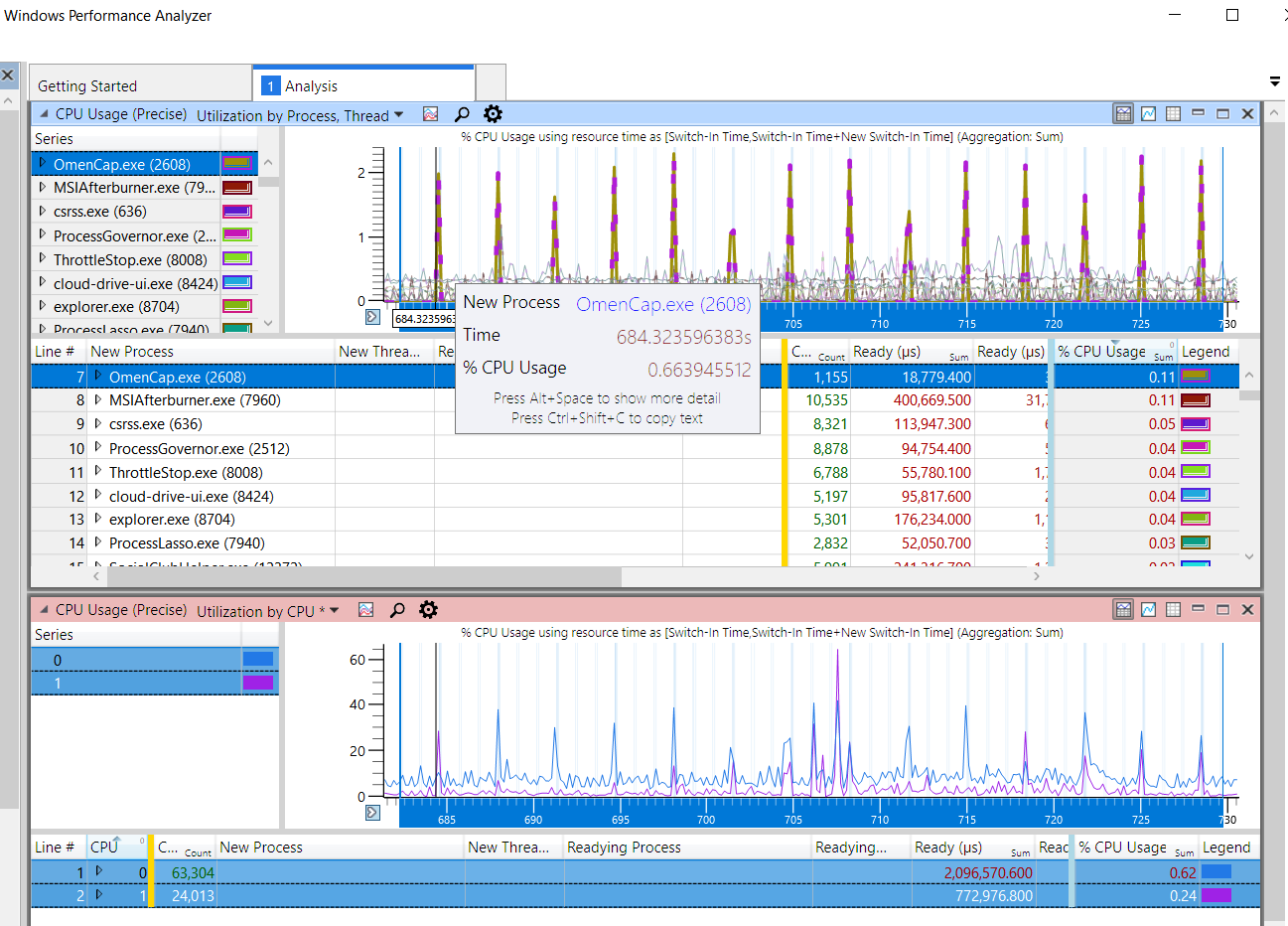
Task: Select csrss.exe (636) row in table
Action: [x=636, y=424]
